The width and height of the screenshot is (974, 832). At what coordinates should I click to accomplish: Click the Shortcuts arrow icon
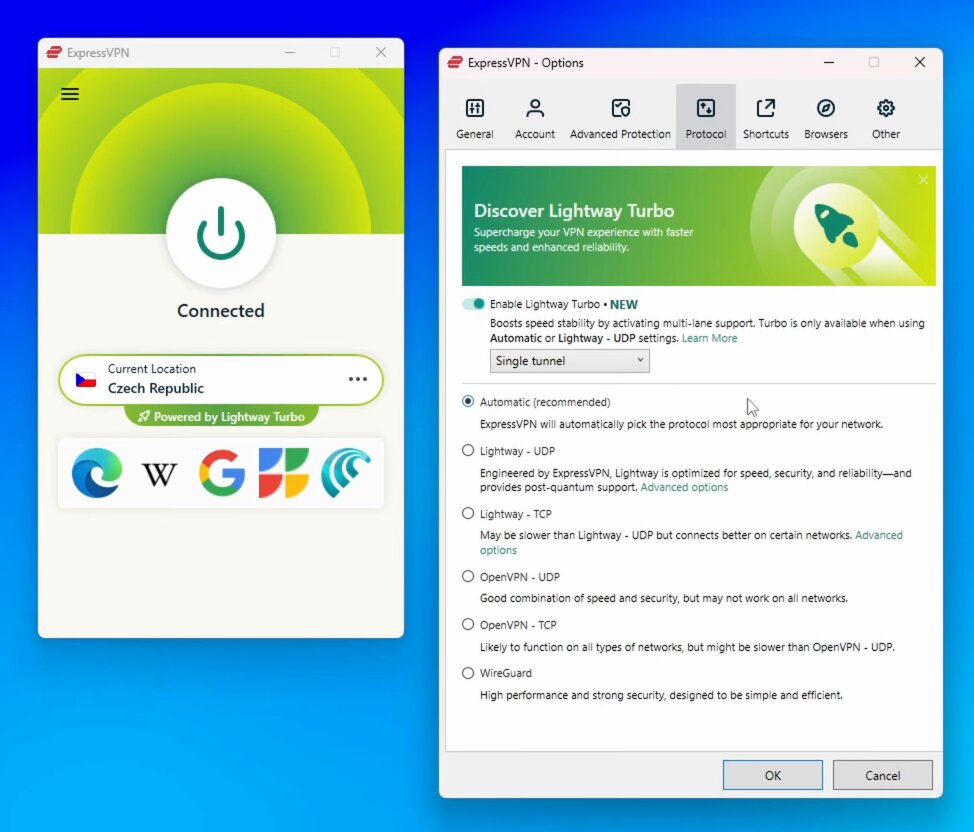[x=766, y=108]
